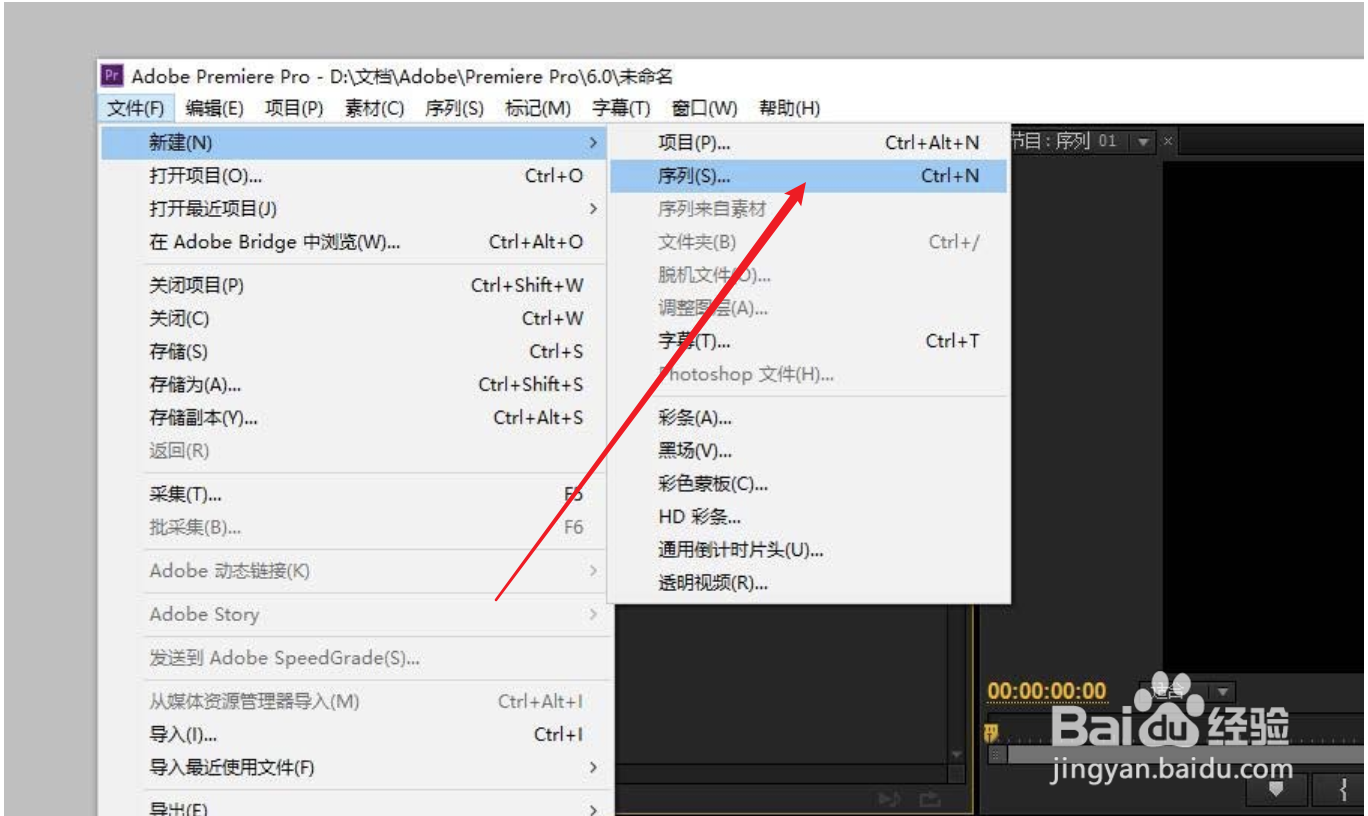Open the 适合 zoom level dropdown
The width and height of the screenshot is (1368, 816).
(x=1222, y=690)
